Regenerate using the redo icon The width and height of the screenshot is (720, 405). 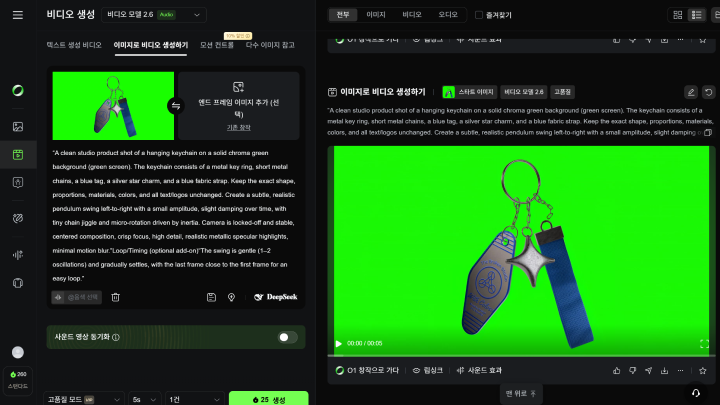pos(709,92)
